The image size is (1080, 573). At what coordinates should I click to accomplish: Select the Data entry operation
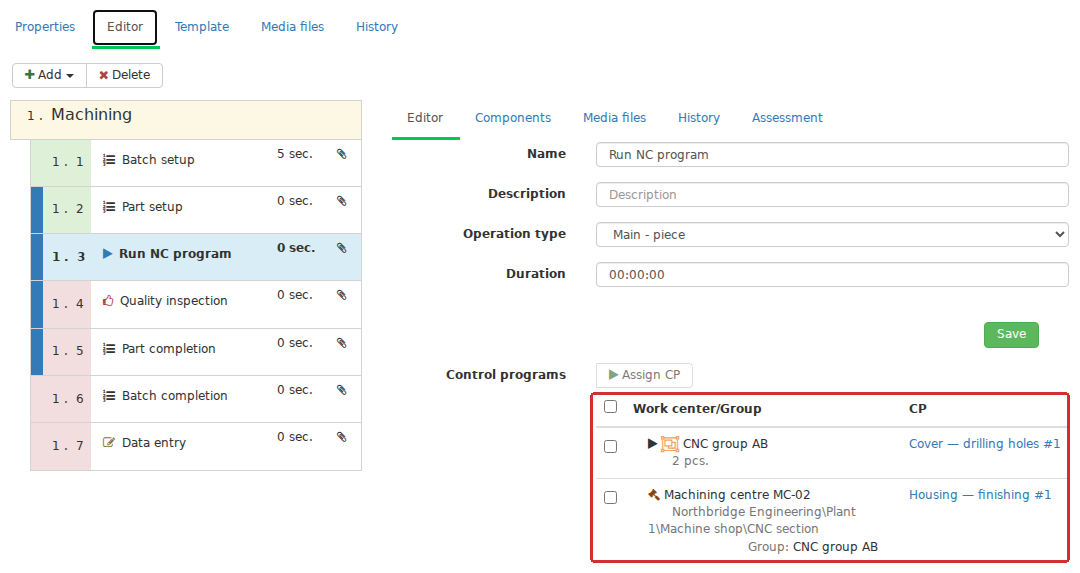click(196, 446)
